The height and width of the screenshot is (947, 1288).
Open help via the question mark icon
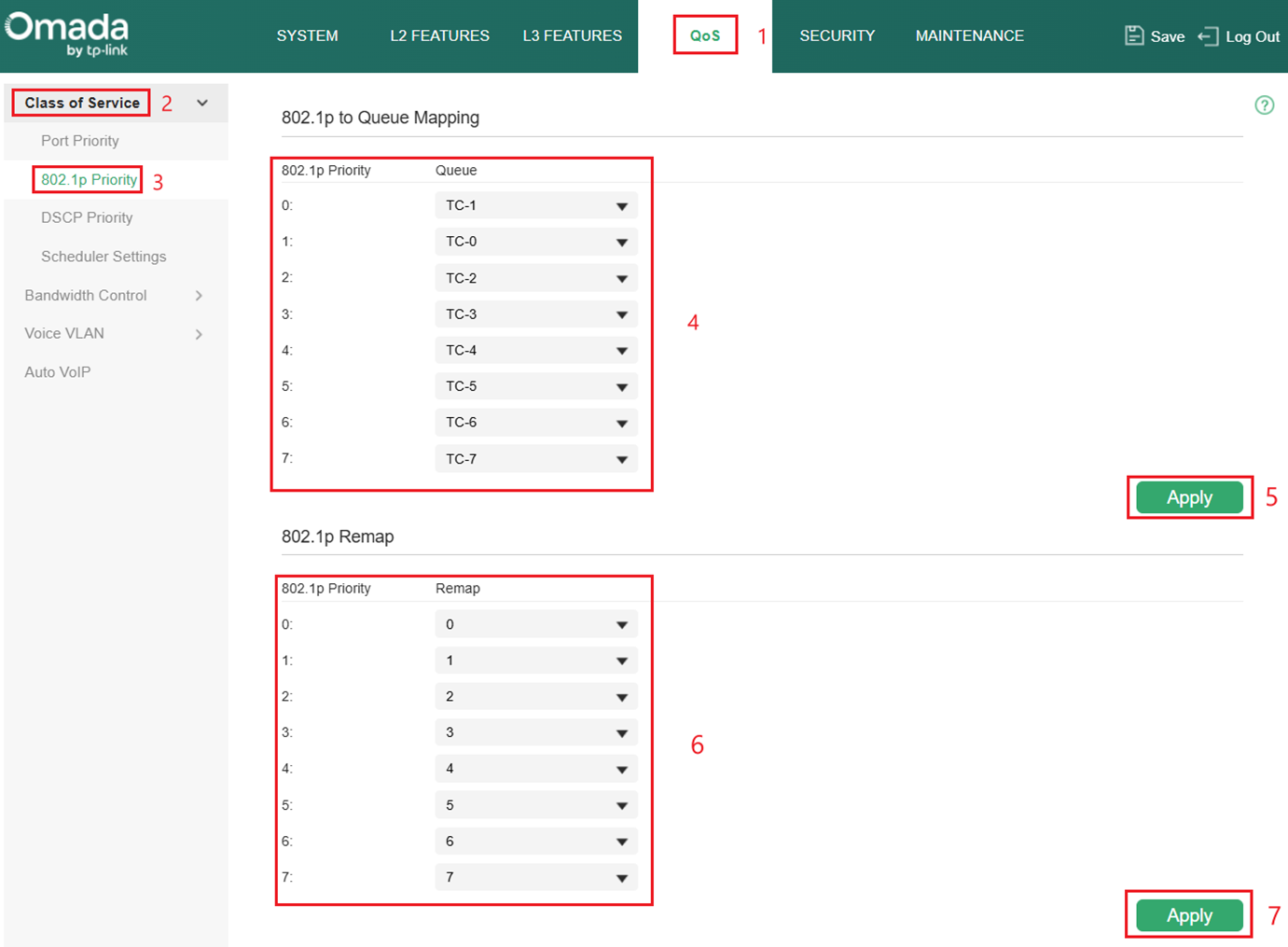coord(1265,105)
